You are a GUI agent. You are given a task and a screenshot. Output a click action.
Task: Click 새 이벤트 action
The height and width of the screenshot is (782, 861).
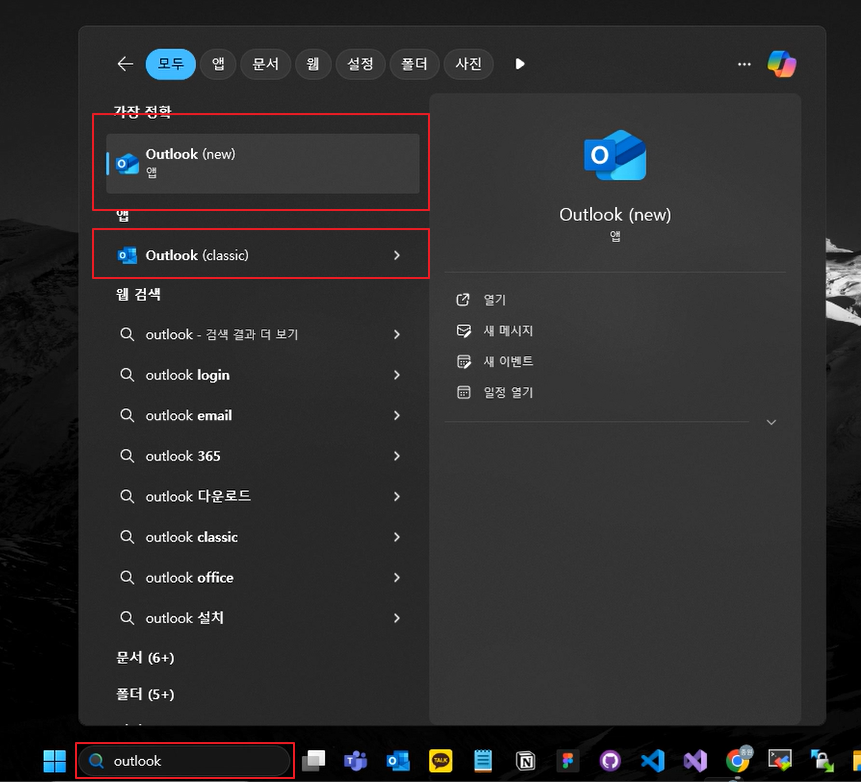(x=494, y=361)
